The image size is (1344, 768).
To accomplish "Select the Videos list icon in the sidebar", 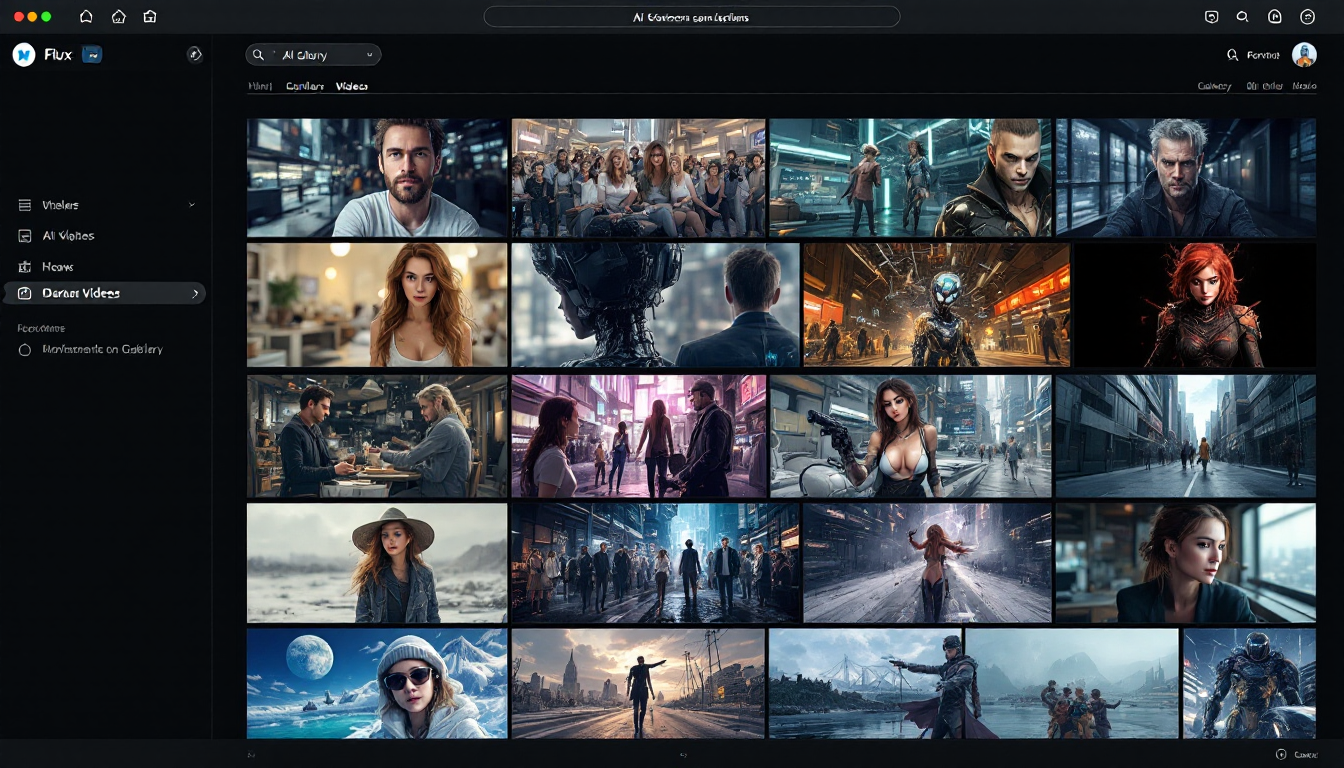I will point(24,204).
